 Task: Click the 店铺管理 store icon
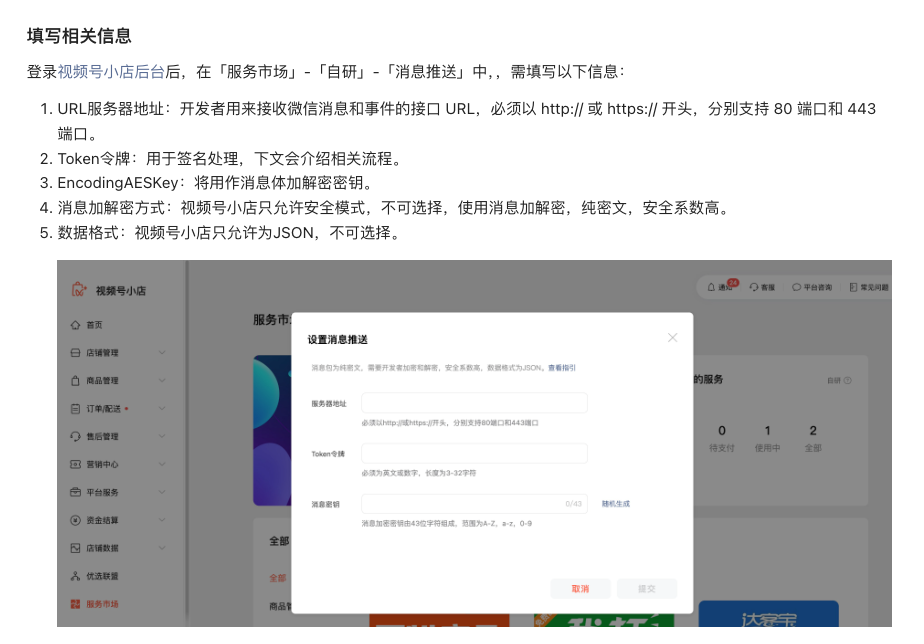point(75,352)
